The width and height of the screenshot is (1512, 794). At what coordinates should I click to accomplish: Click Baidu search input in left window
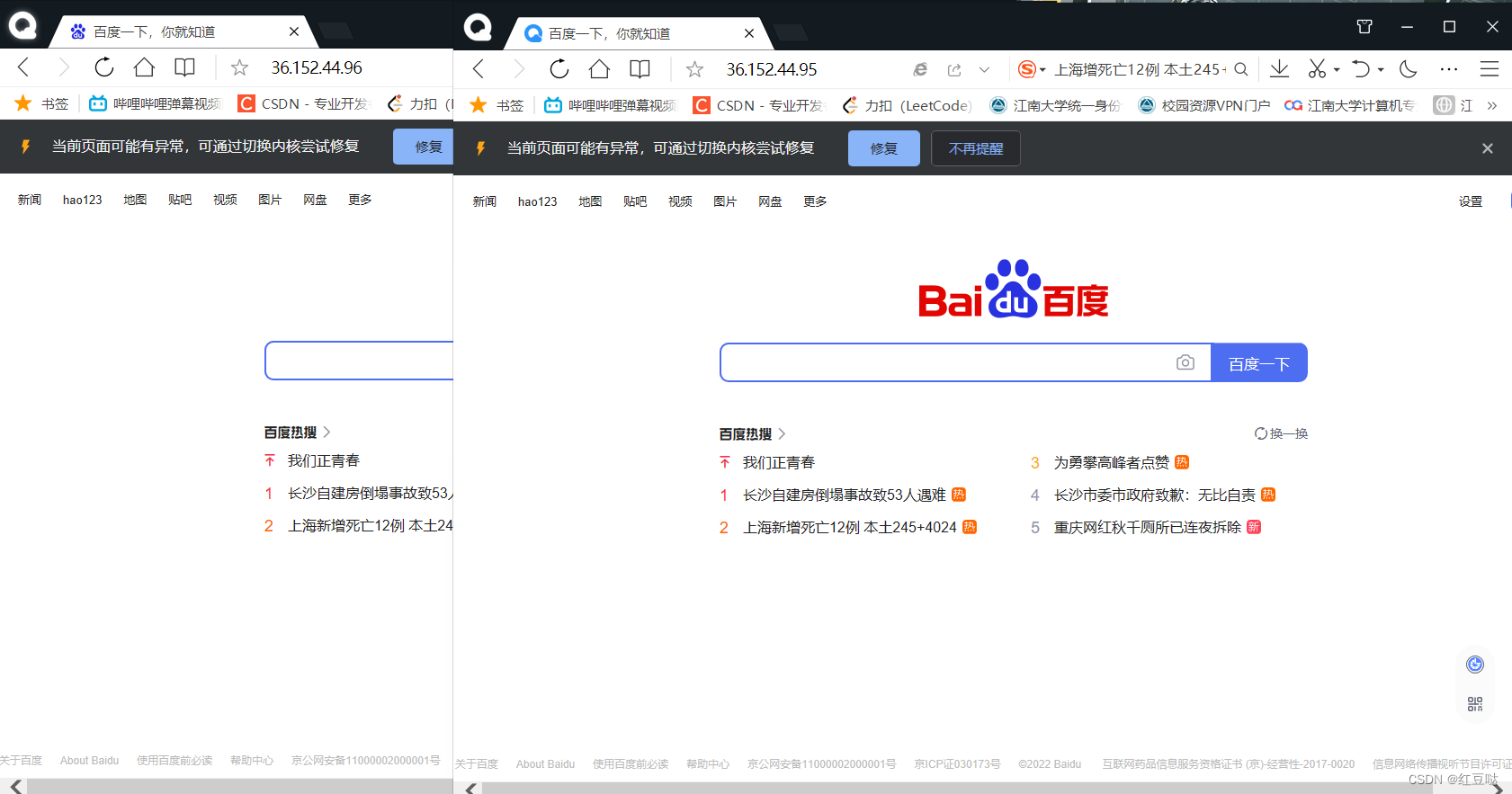click(360, 361)
